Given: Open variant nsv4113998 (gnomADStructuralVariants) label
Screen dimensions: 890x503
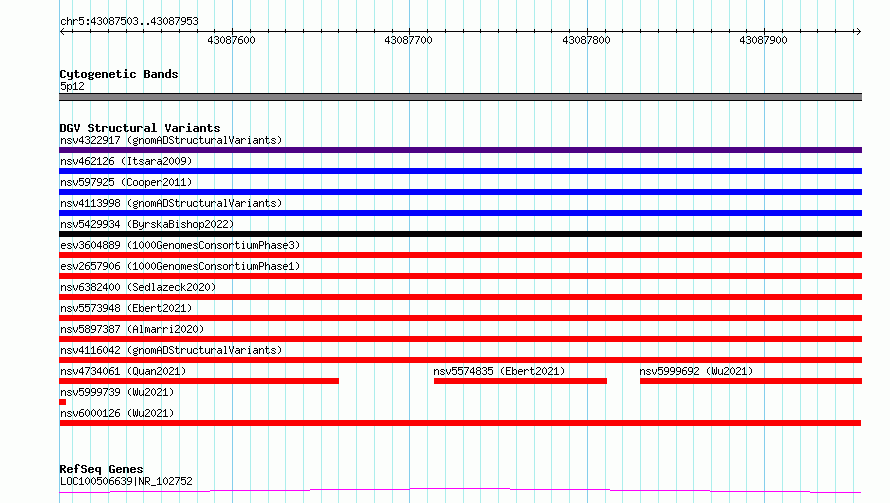Looking at the screenshot, I should point(171,203).
